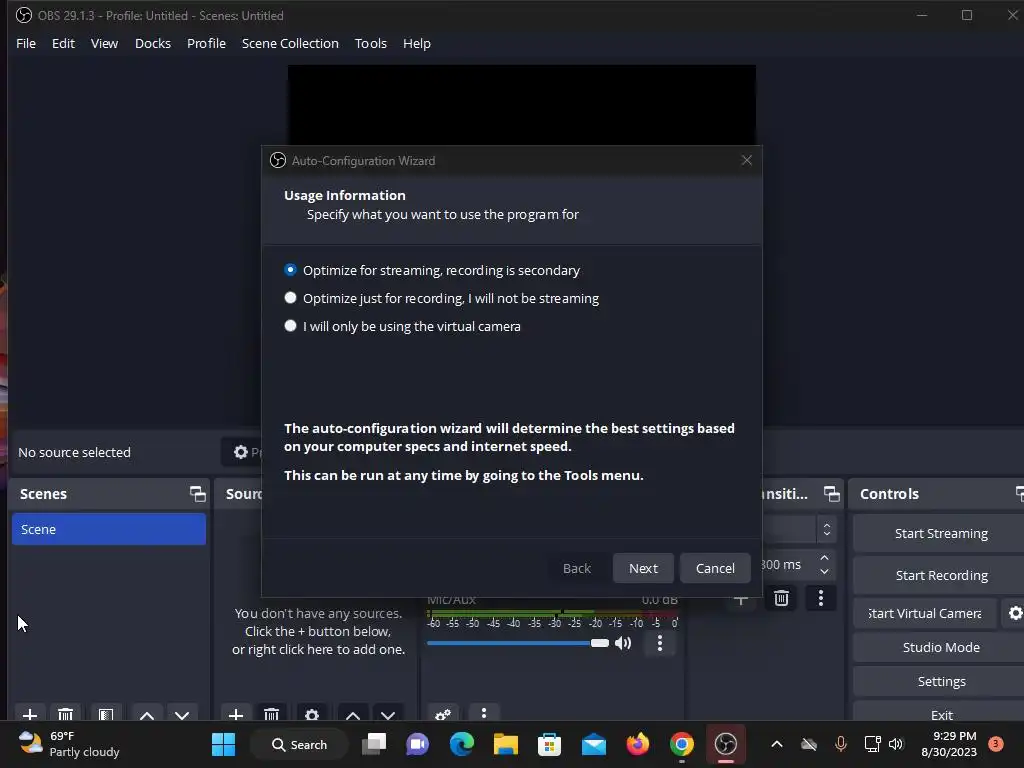Image resolution: width=1024 pixels, height=768 pixels.
Task: Move source up with arrow
Action: [x=353, y=714]
